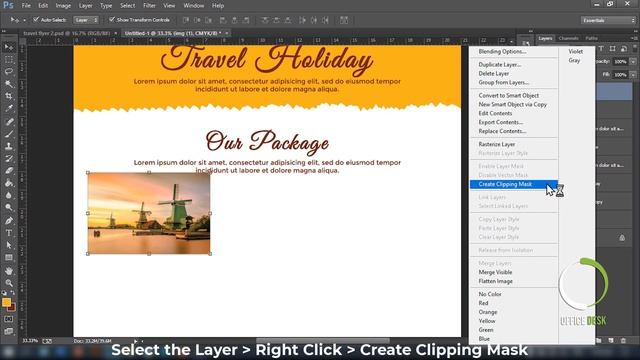Select the Rectangular Marquee tool
640x360 pixels.
pos(9,60)
